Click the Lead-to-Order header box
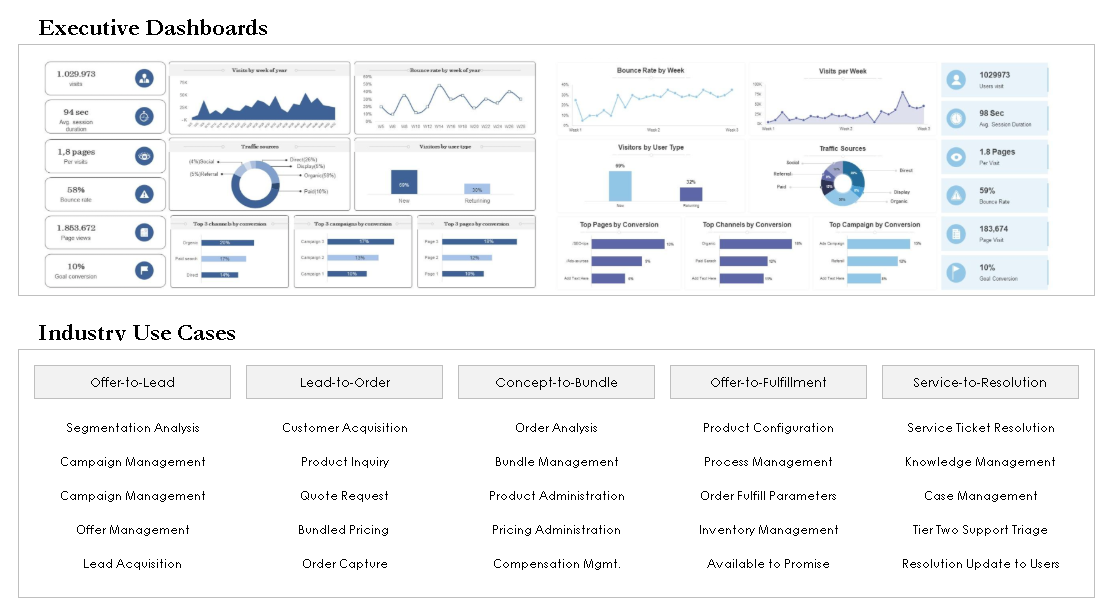The height and width of the screenshot is (610, 1116). (x=344, y=382)
